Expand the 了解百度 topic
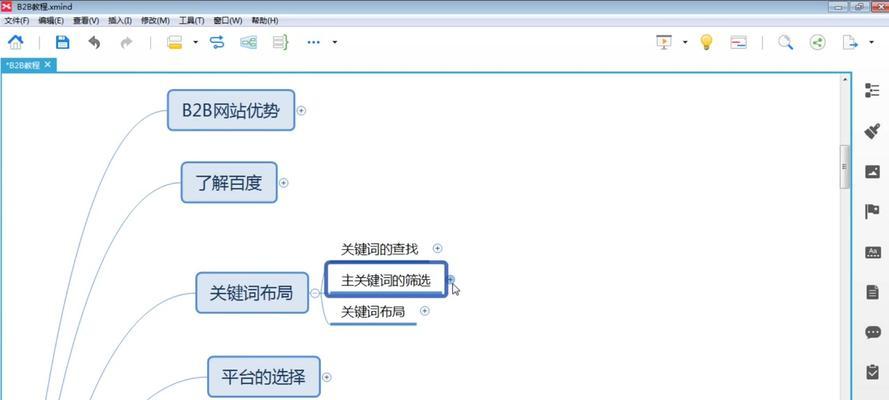The width and height of the screenshot is (889, 400). pyautogui.click(x=283, y=183)
